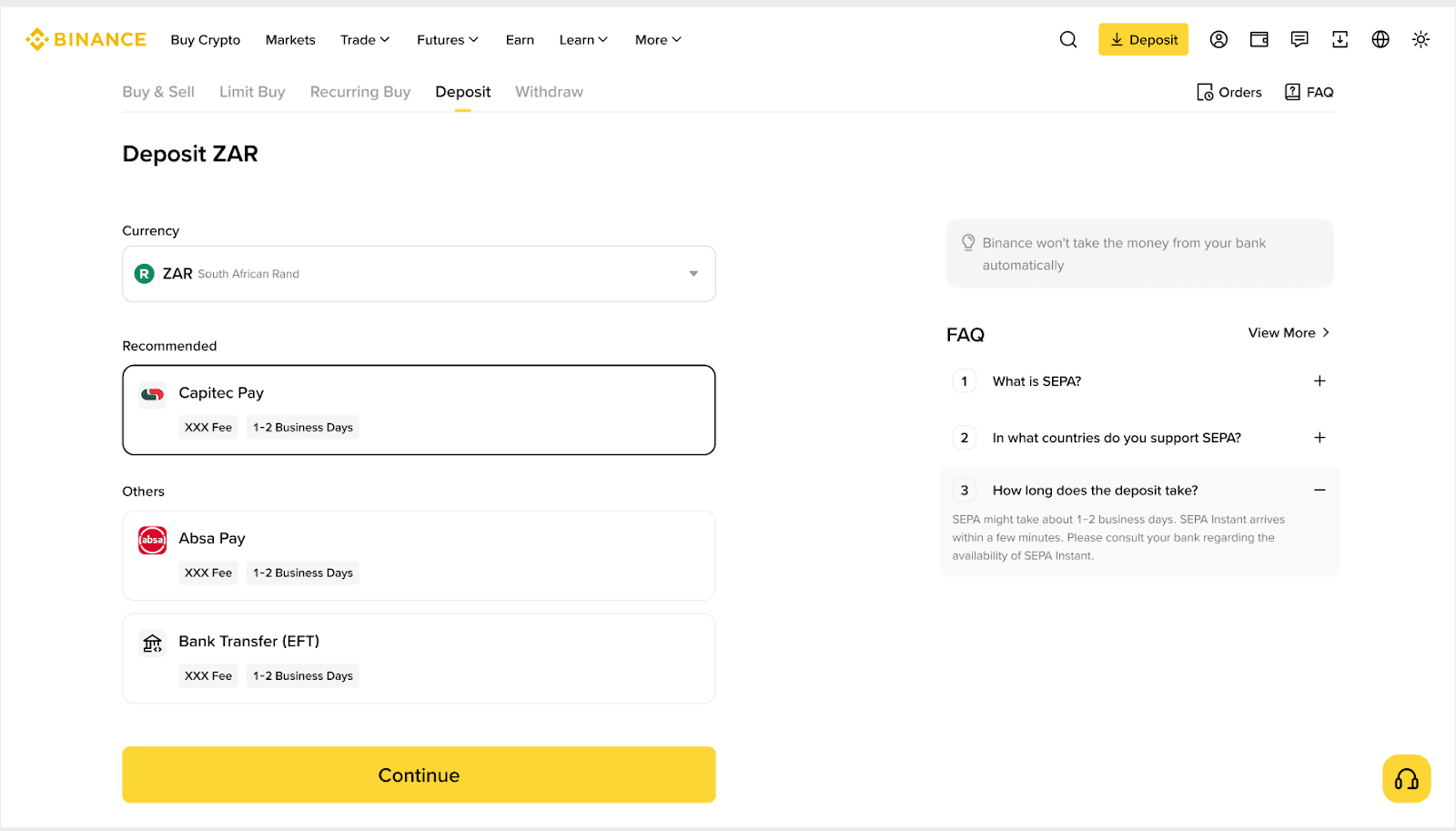Expand the "What is SEPA?" question
This screenshot has width=1456, height=831.
tap(1139, 381)
